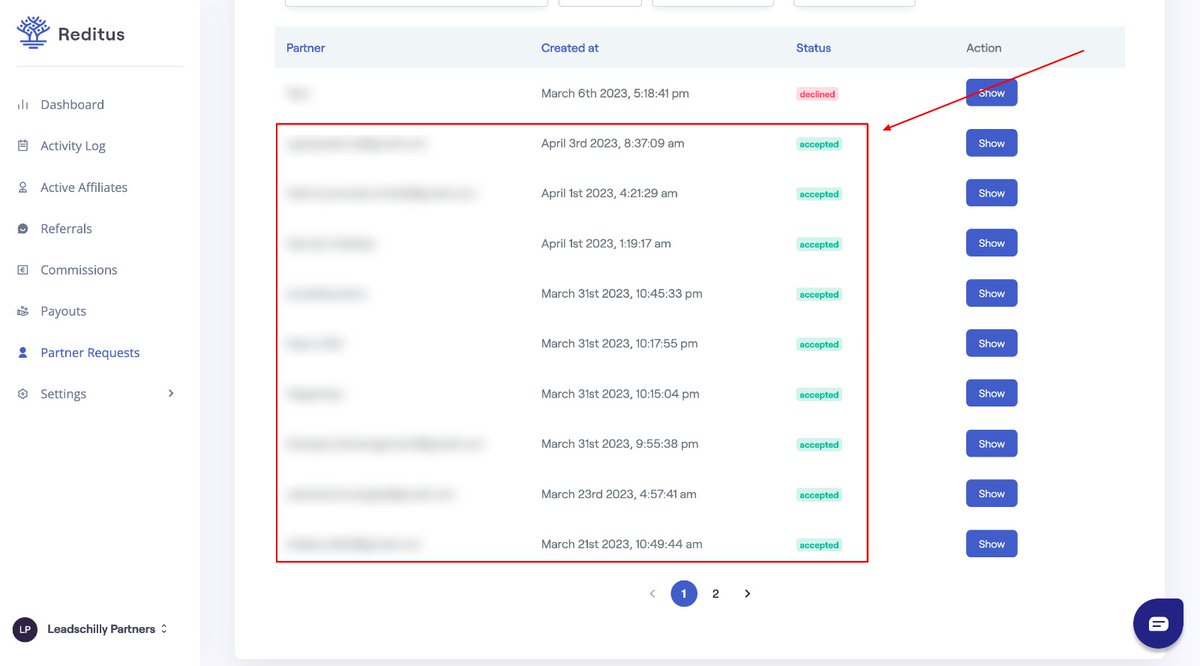
Task: Go to page 2 of results
Action: click(715, 593)
